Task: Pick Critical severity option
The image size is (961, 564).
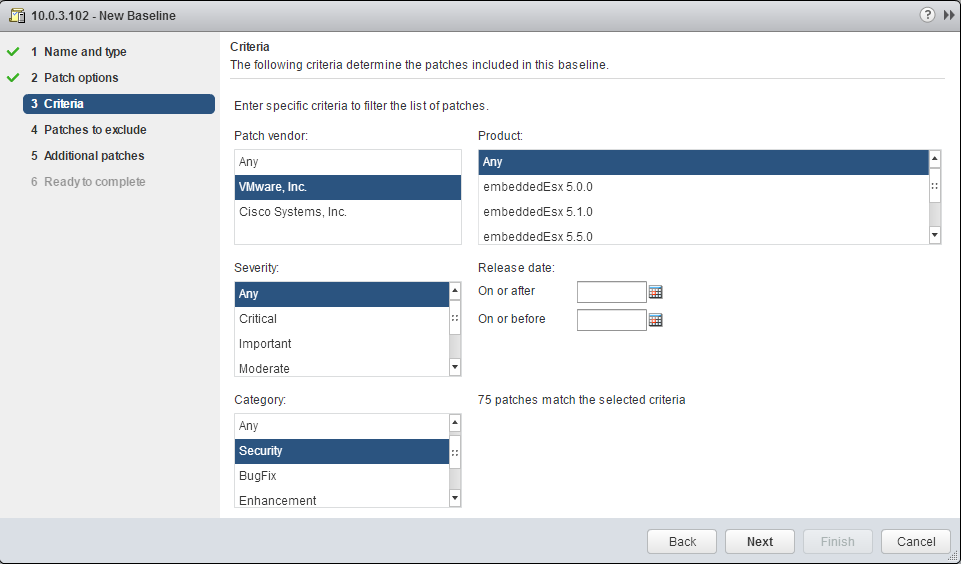Action: 258,319
